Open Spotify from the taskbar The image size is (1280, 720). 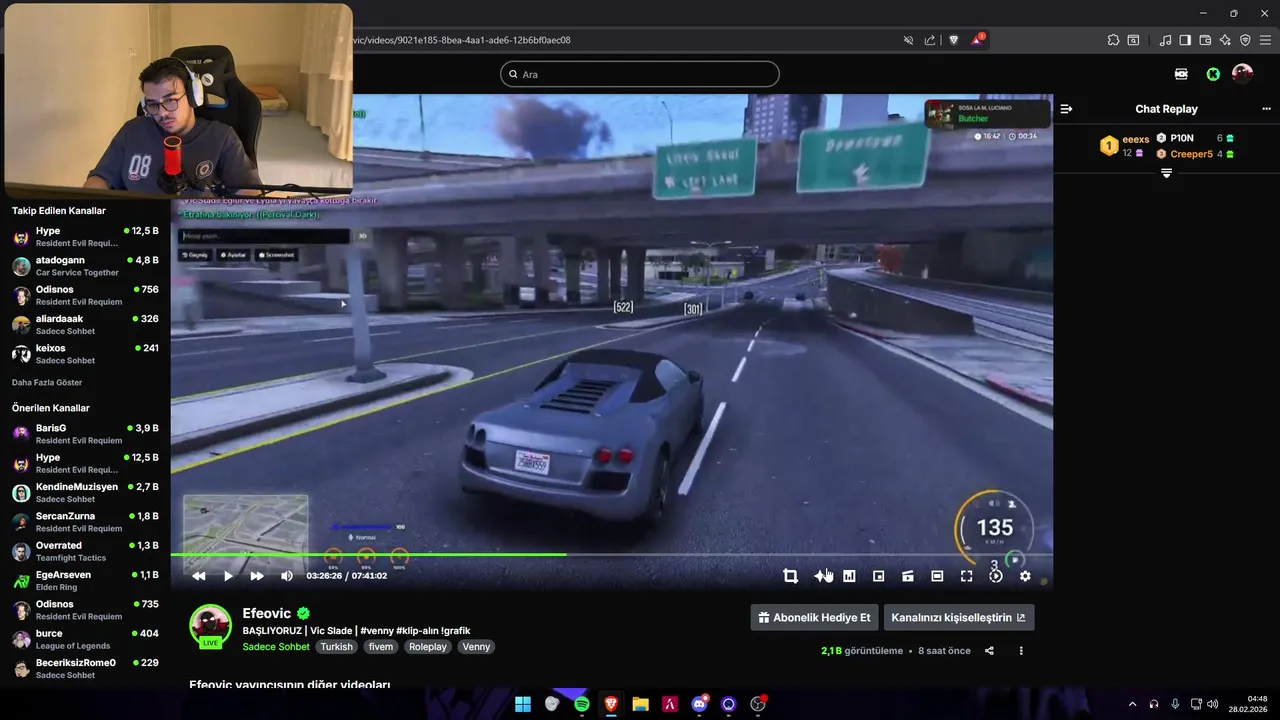[x=582, y=704]
